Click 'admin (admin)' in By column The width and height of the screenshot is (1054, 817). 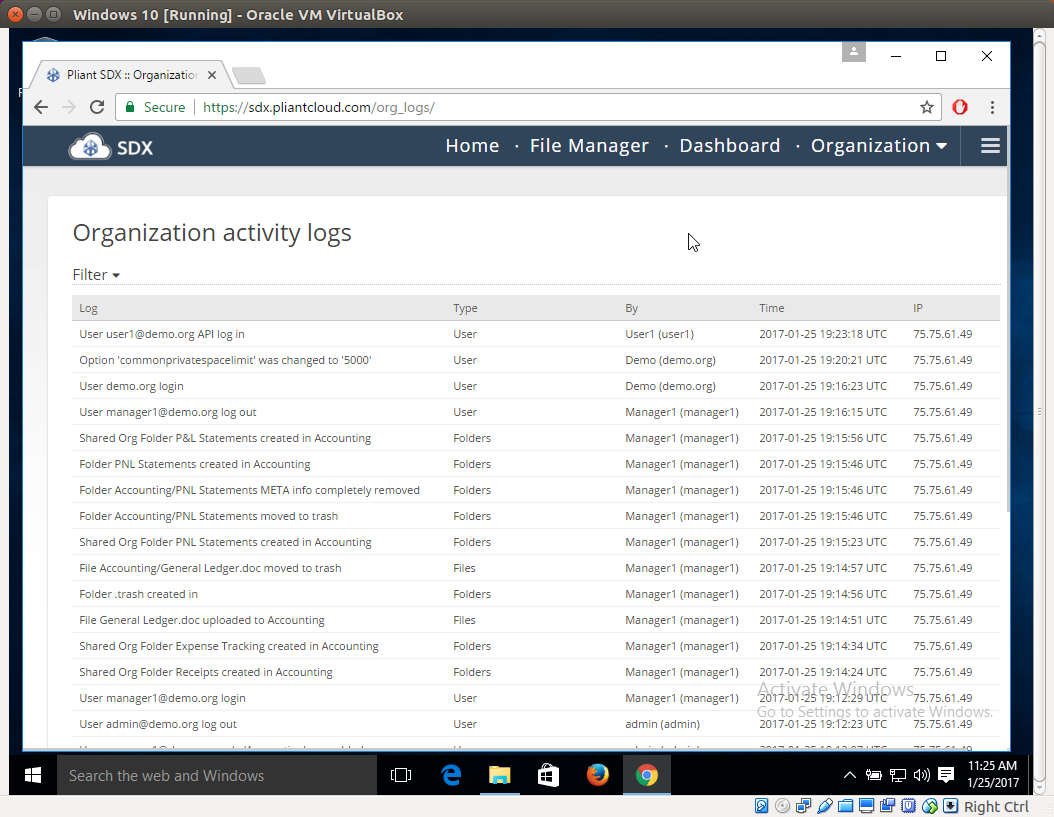pyautogui.click(x=662, y=724)
